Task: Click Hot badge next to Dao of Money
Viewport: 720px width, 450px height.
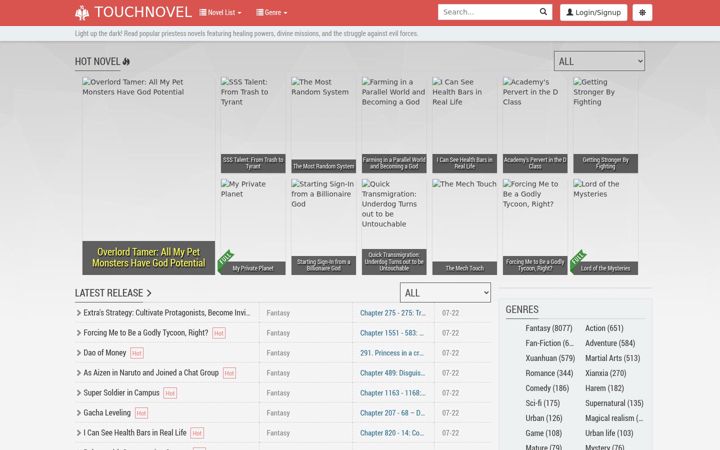Action: pos(137,353)
